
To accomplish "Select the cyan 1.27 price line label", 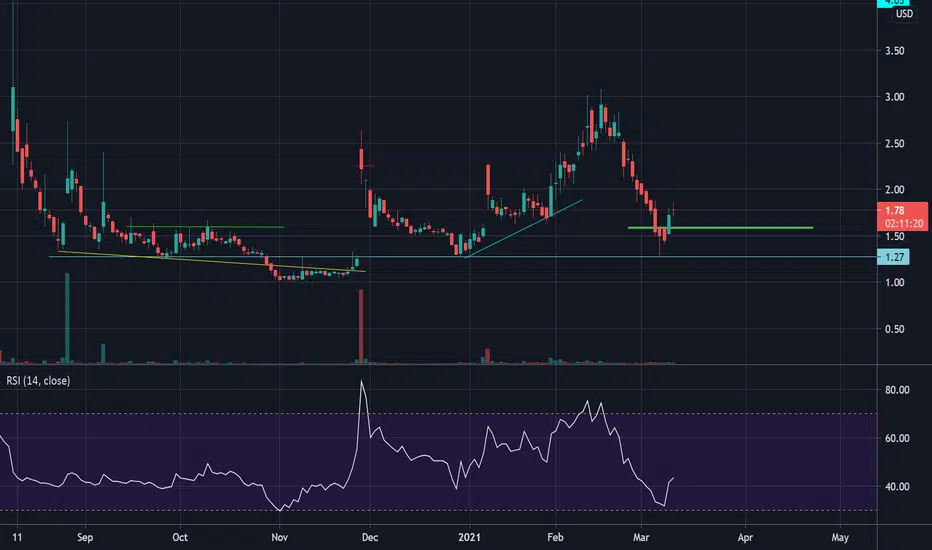I will (893, 257).
